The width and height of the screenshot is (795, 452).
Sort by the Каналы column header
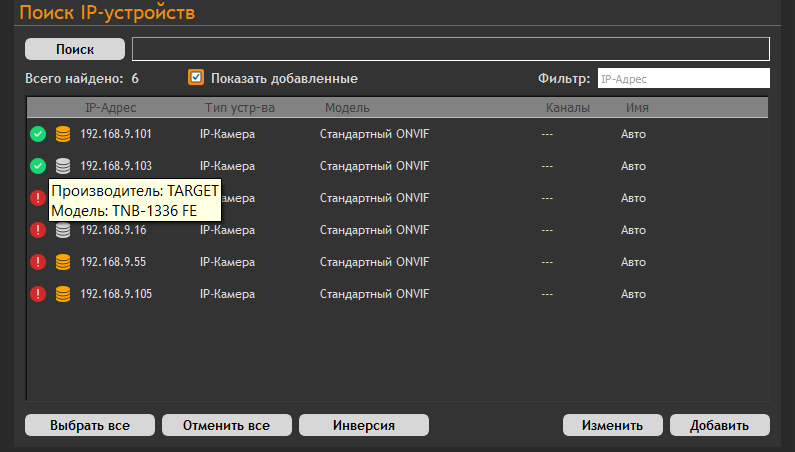(567, 108)
